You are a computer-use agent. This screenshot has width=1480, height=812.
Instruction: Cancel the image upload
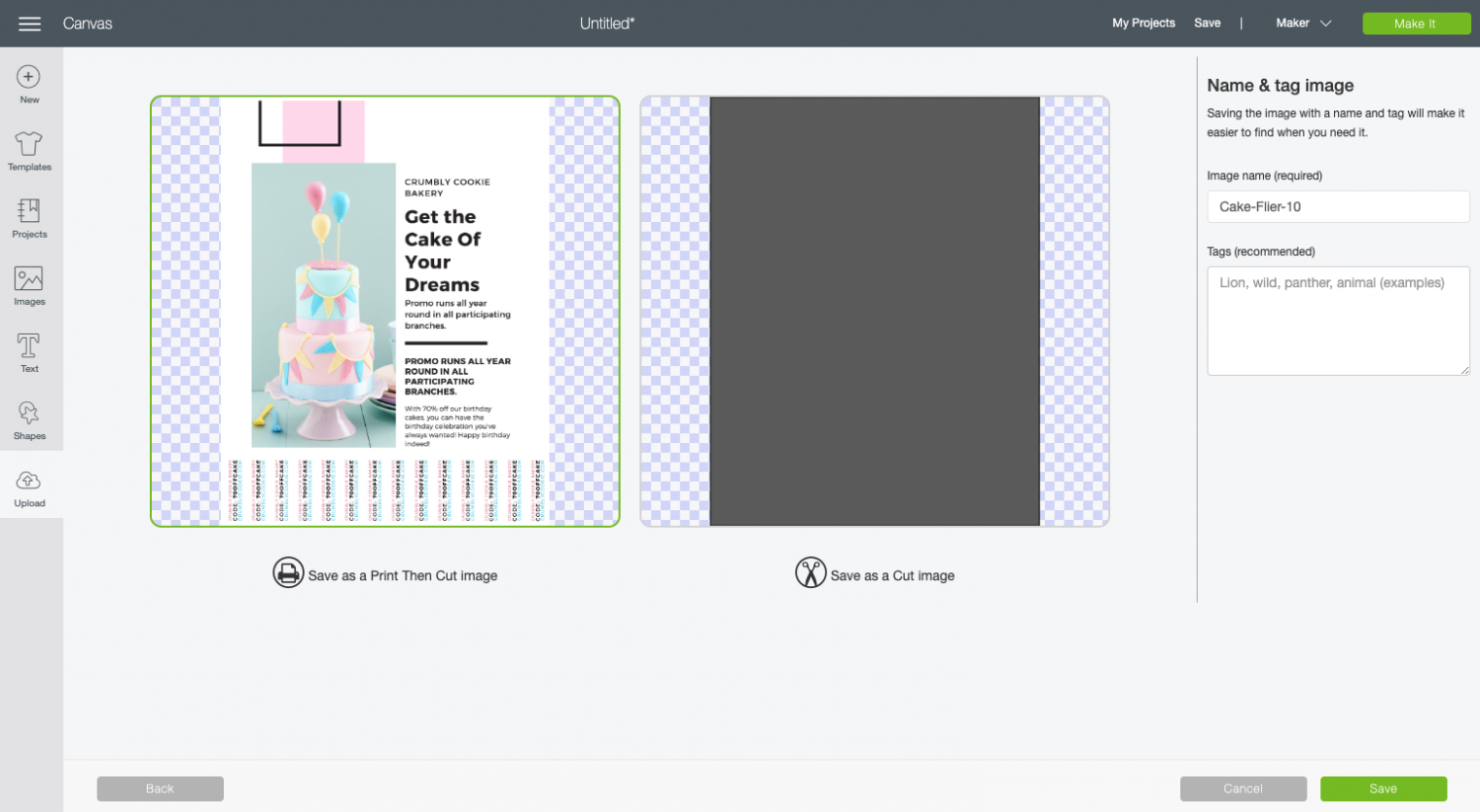pyautogui.click(x=1242, y=788)
